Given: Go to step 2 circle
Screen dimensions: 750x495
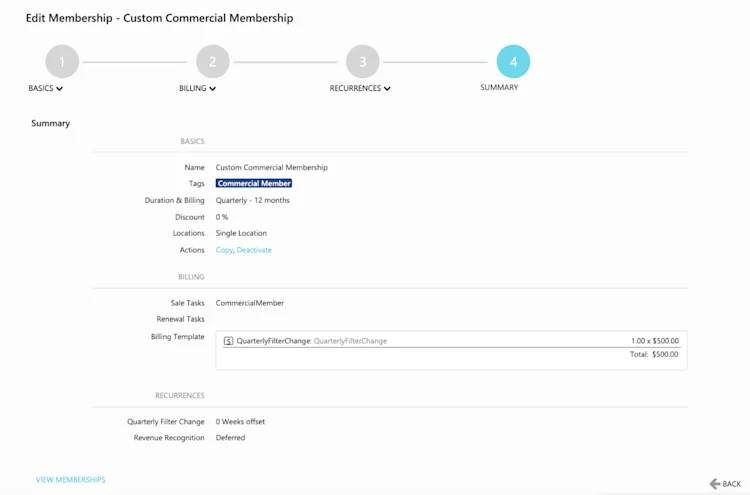Looking at the screenshot, I should click(x=213, y=62).
